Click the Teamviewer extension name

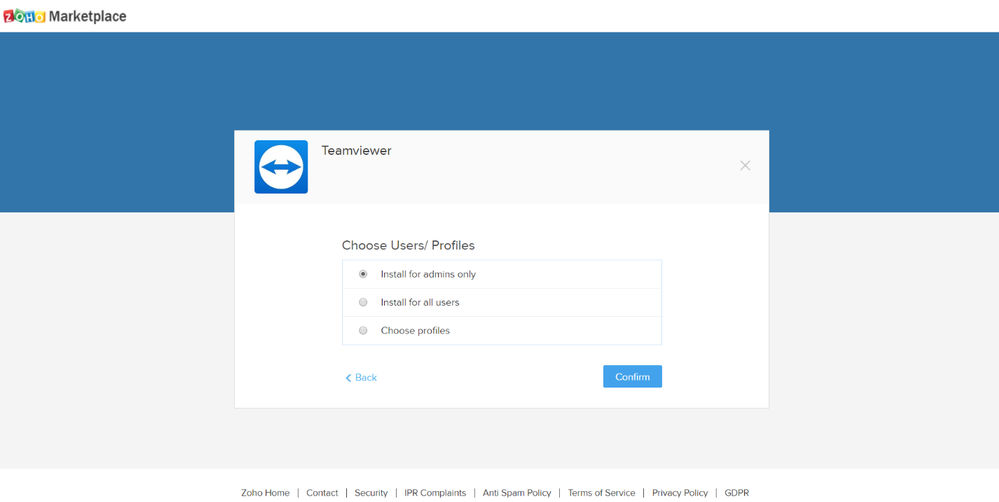(356, 151)
